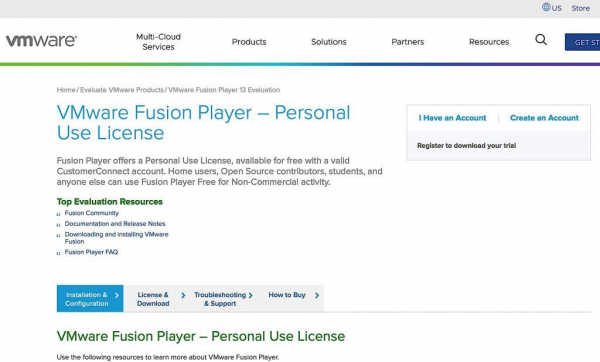The image size is (600, 362).
Task: Open the search magnifier icon
Action: point(541,39)
